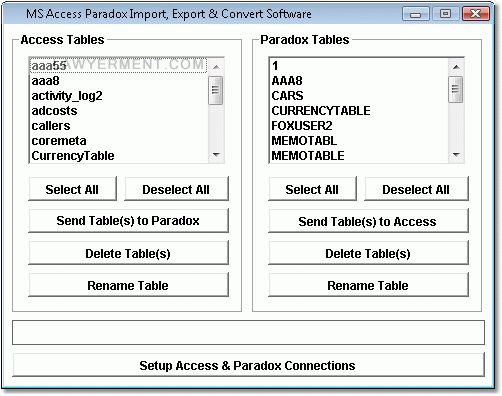This screenshot has height=396, width=502.
Task: Click Paradox list scrollbar down arrow
Action: 456,154
